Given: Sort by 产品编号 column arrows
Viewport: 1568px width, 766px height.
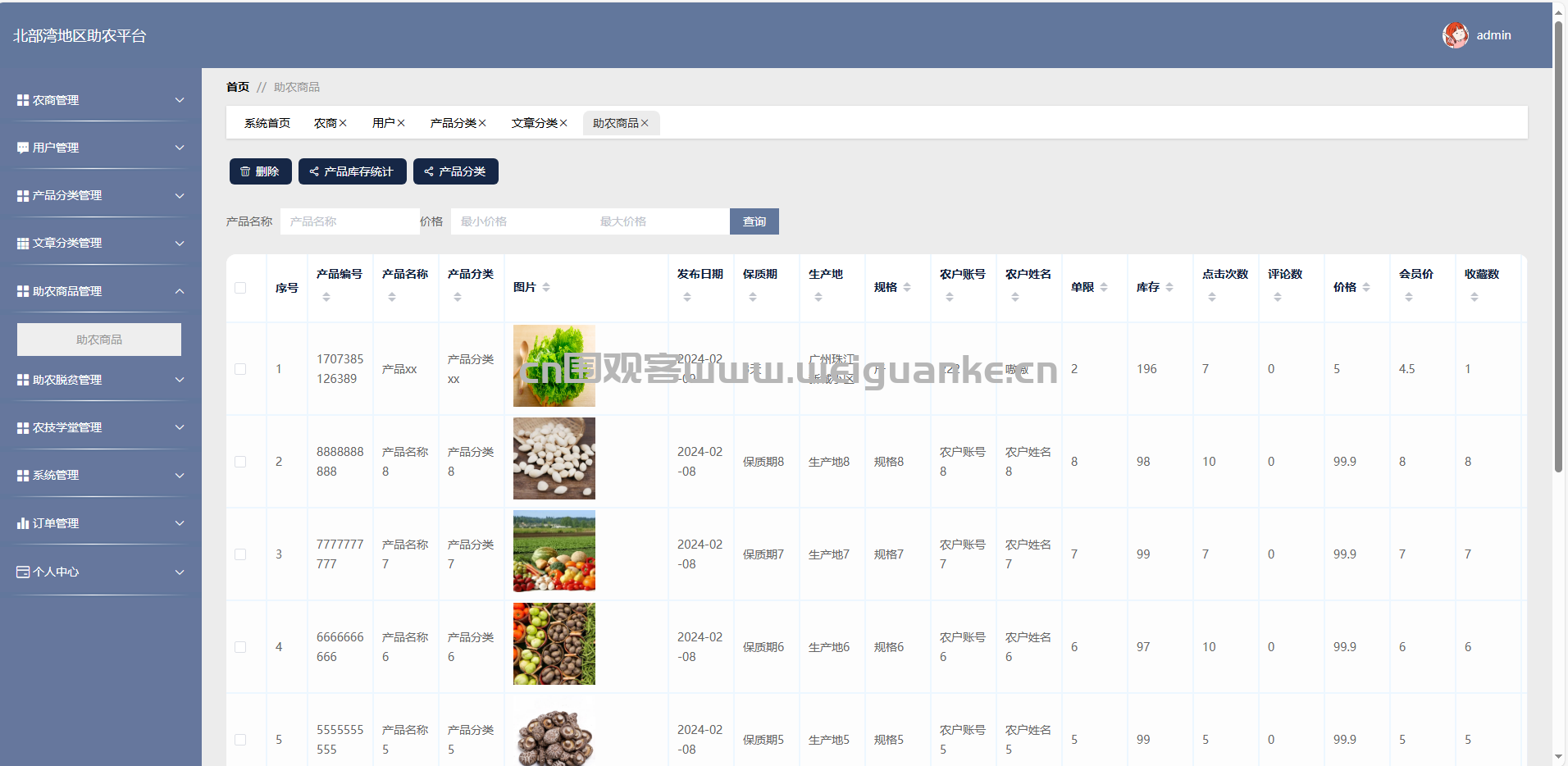Looking at the screenshot, I should click(x=326, y=297).
